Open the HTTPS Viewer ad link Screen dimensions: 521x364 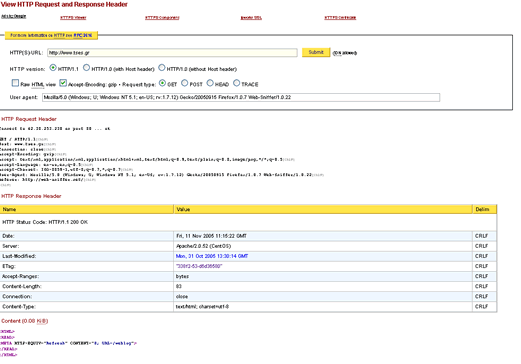(73, 18)
